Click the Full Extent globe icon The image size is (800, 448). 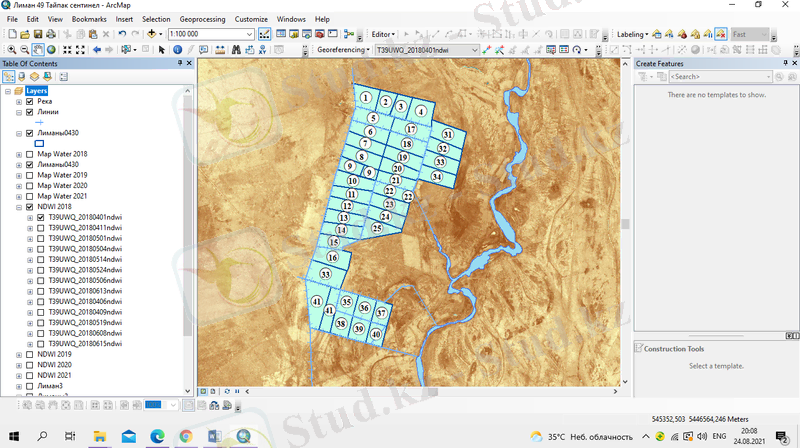[52, 49]
